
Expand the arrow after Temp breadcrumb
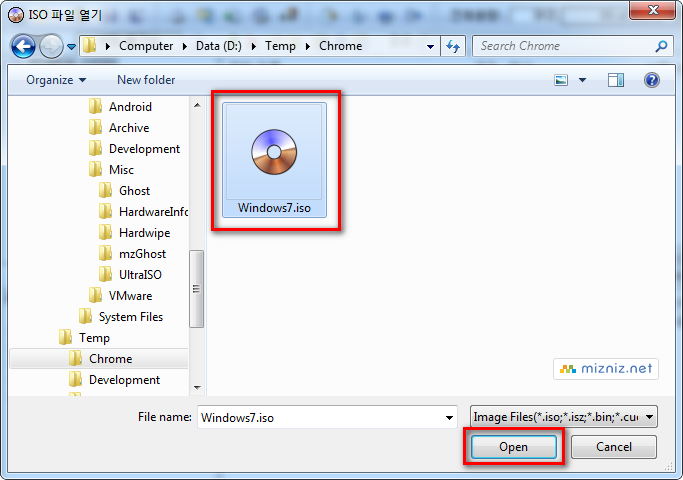(x=308, y=46)
